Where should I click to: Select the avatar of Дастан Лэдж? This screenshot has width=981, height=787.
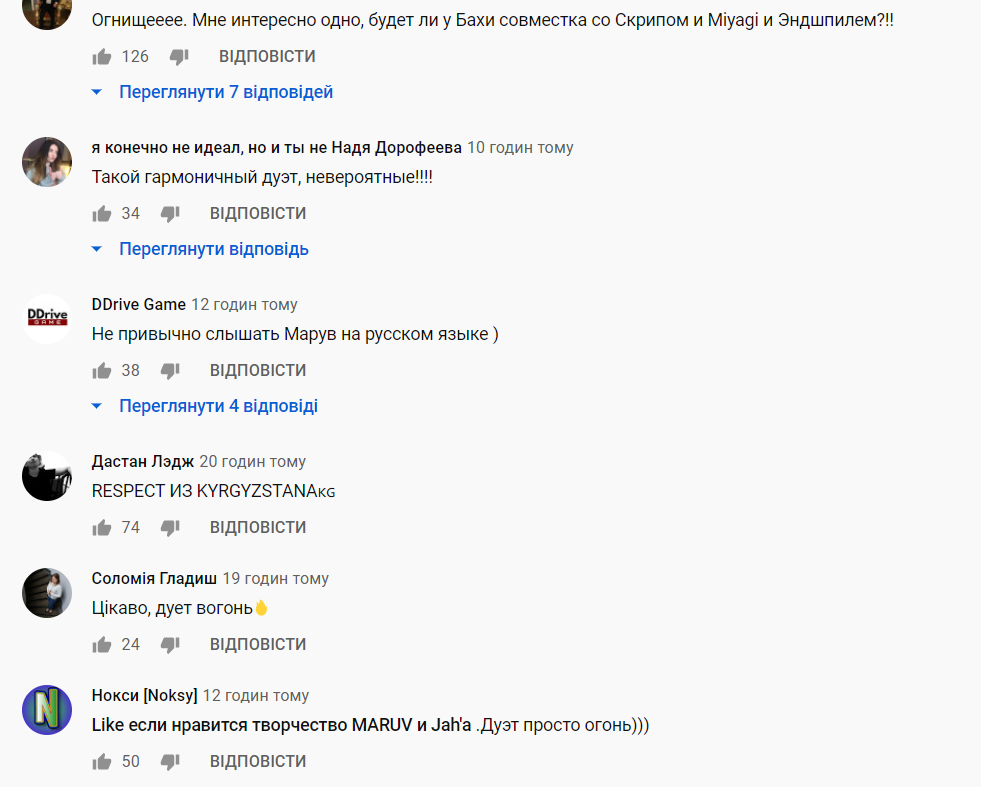46,476
